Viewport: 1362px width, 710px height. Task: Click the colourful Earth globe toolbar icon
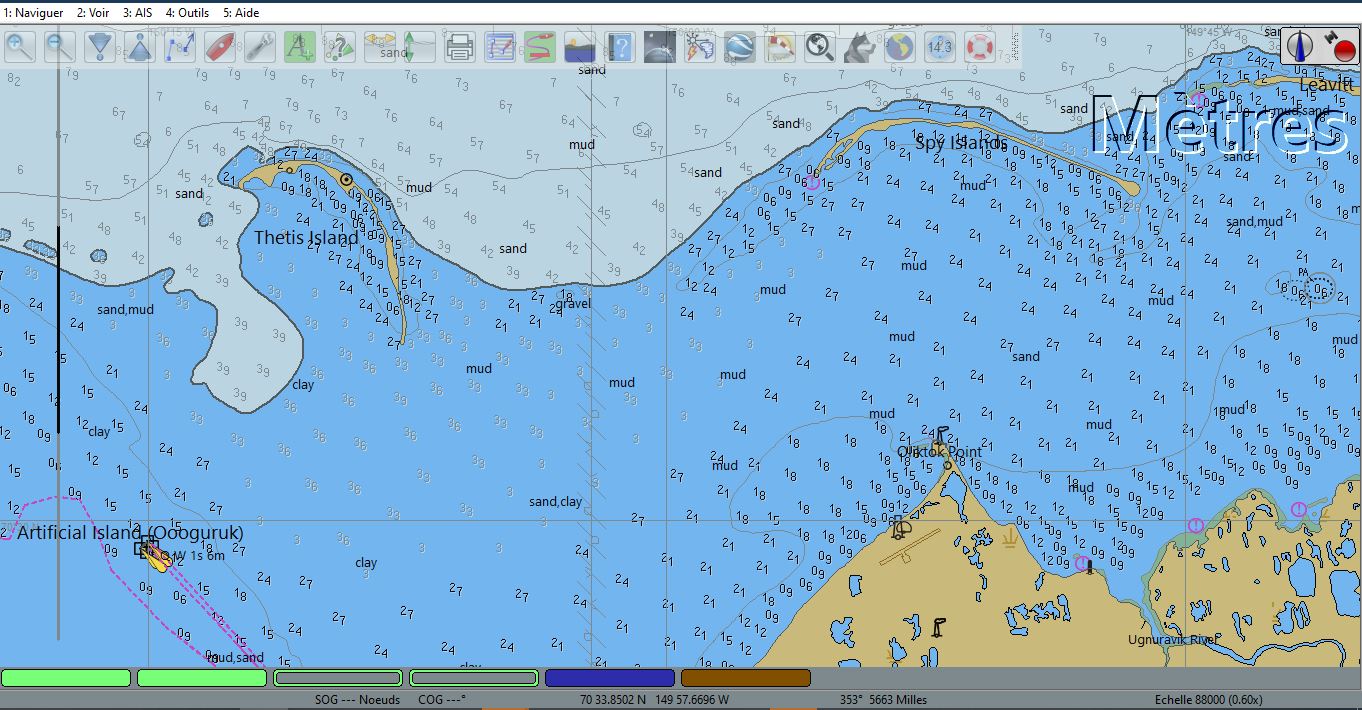pyautogui.click(x=900, y=47)
